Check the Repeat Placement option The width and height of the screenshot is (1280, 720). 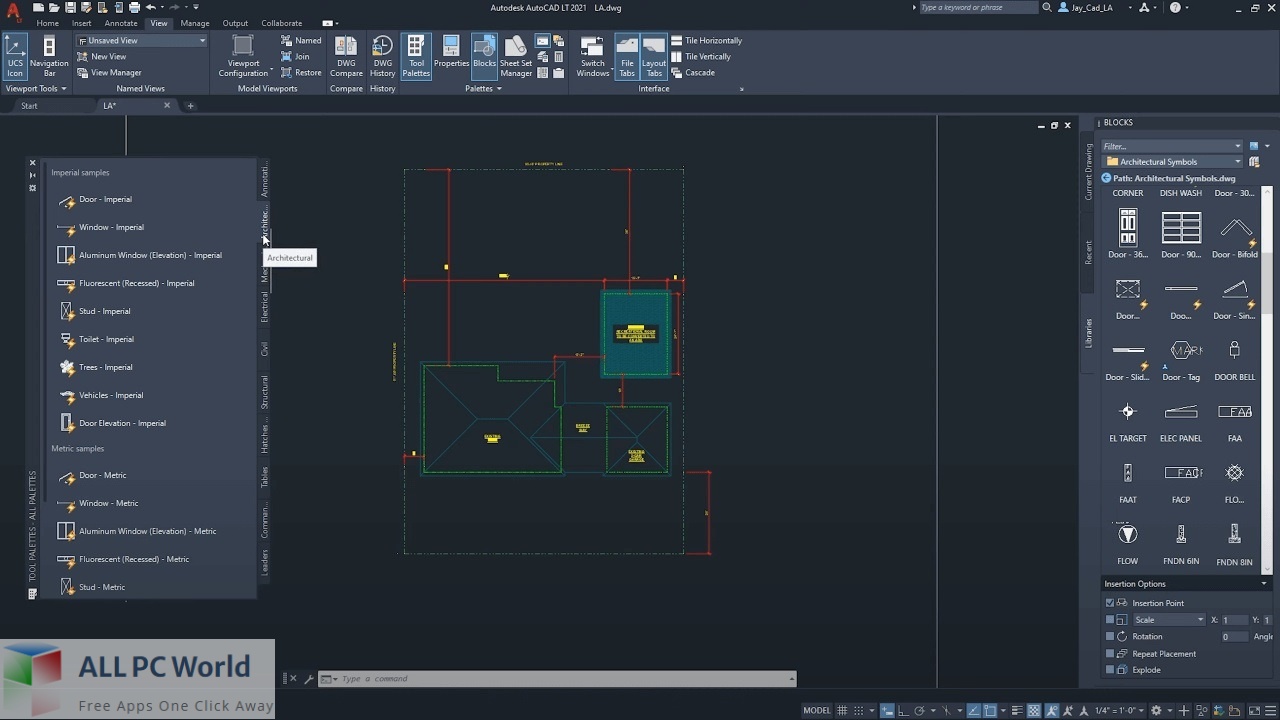1109,653
